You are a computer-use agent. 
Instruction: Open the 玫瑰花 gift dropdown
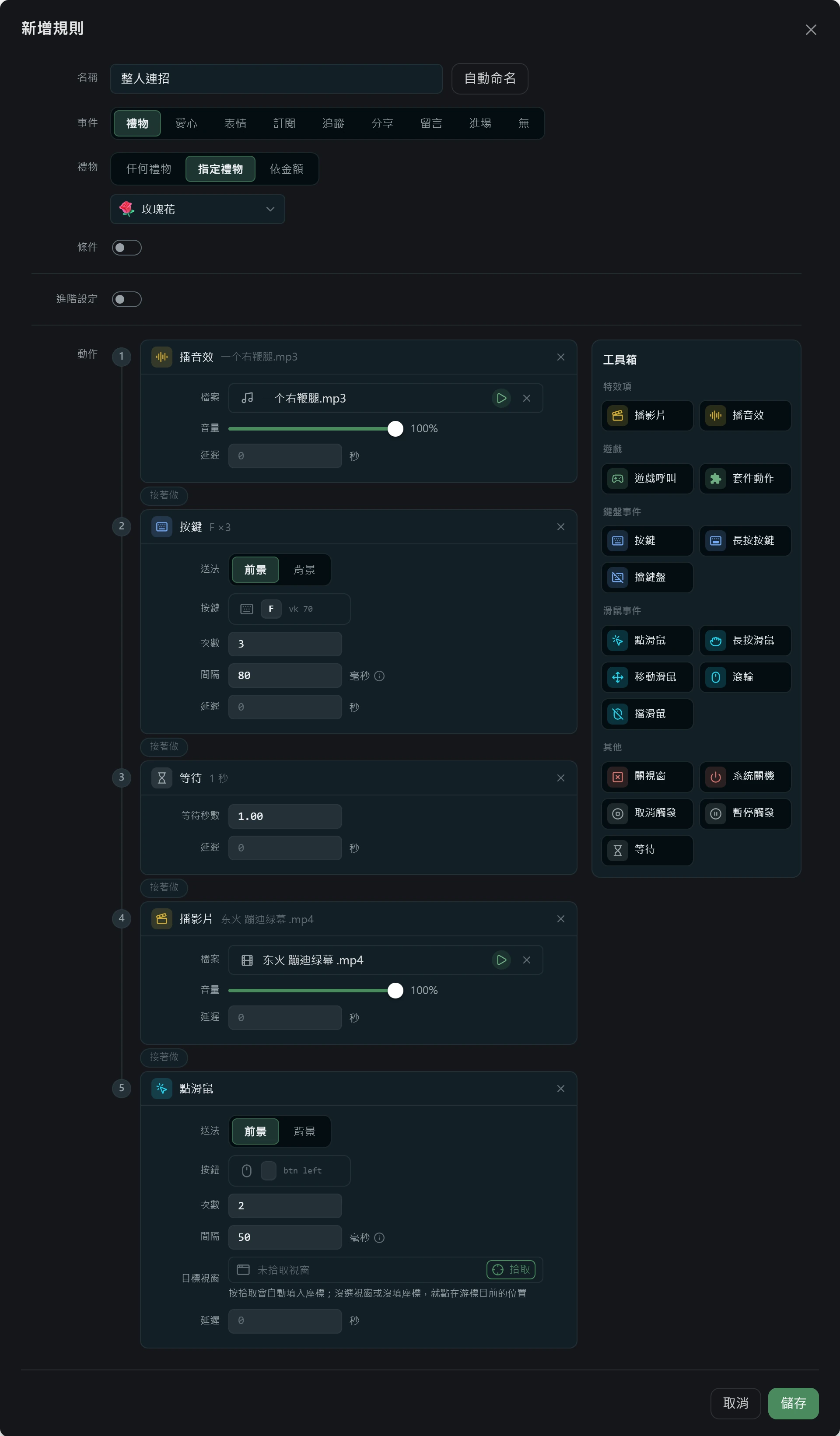pos(197,209)
